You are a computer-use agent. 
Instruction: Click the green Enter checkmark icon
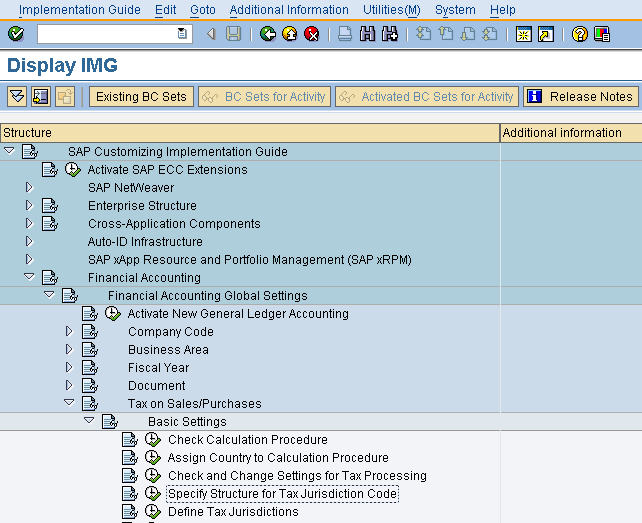tap(16, 34)
